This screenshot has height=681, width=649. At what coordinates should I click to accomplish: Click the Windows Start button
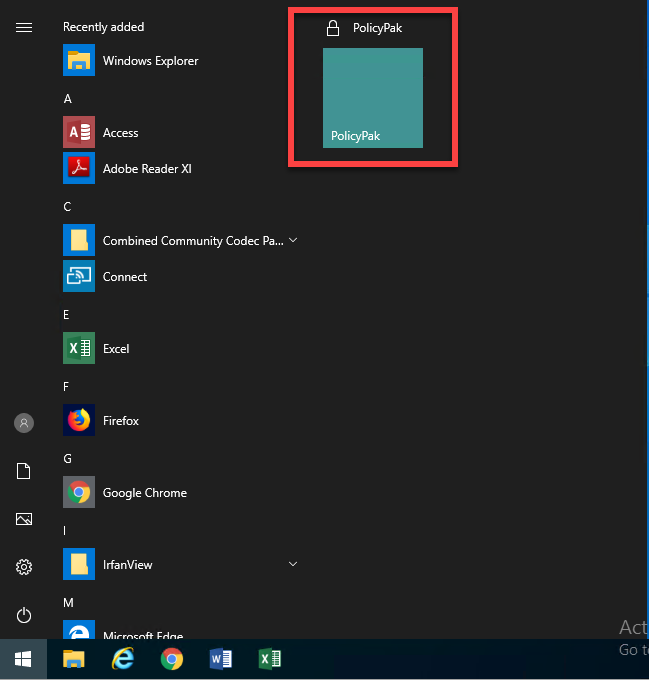22,659
